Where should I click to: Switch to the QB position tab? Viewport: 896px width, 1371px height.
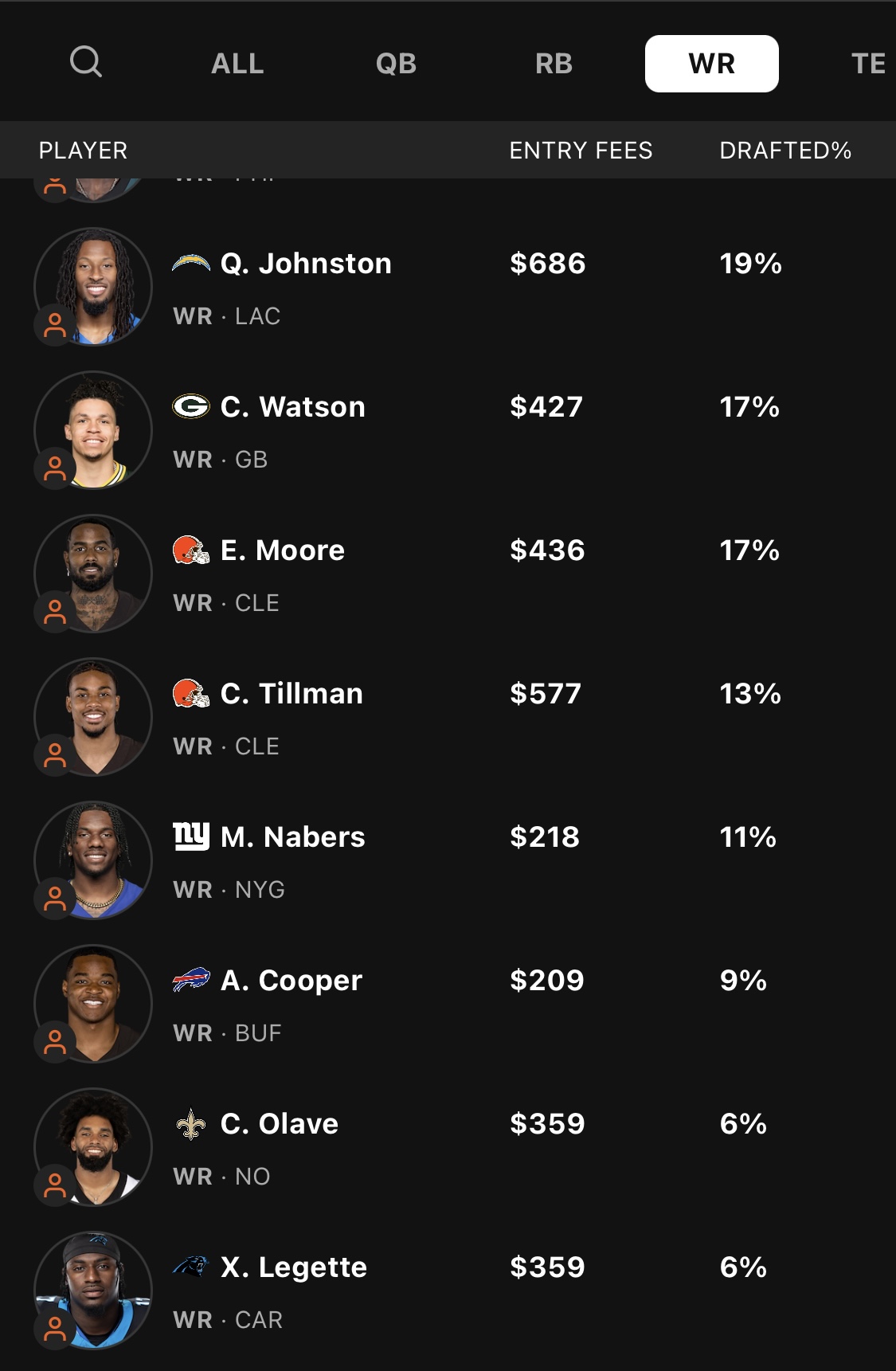click(x=396, y=64)
